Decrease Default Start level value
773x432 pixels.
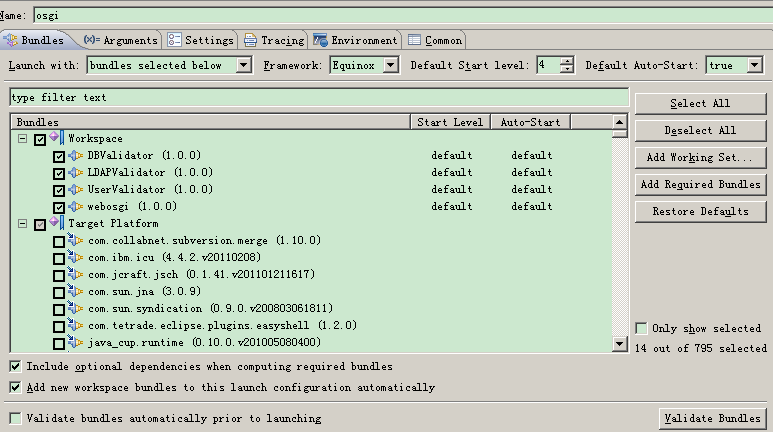[x=567, y=69]
